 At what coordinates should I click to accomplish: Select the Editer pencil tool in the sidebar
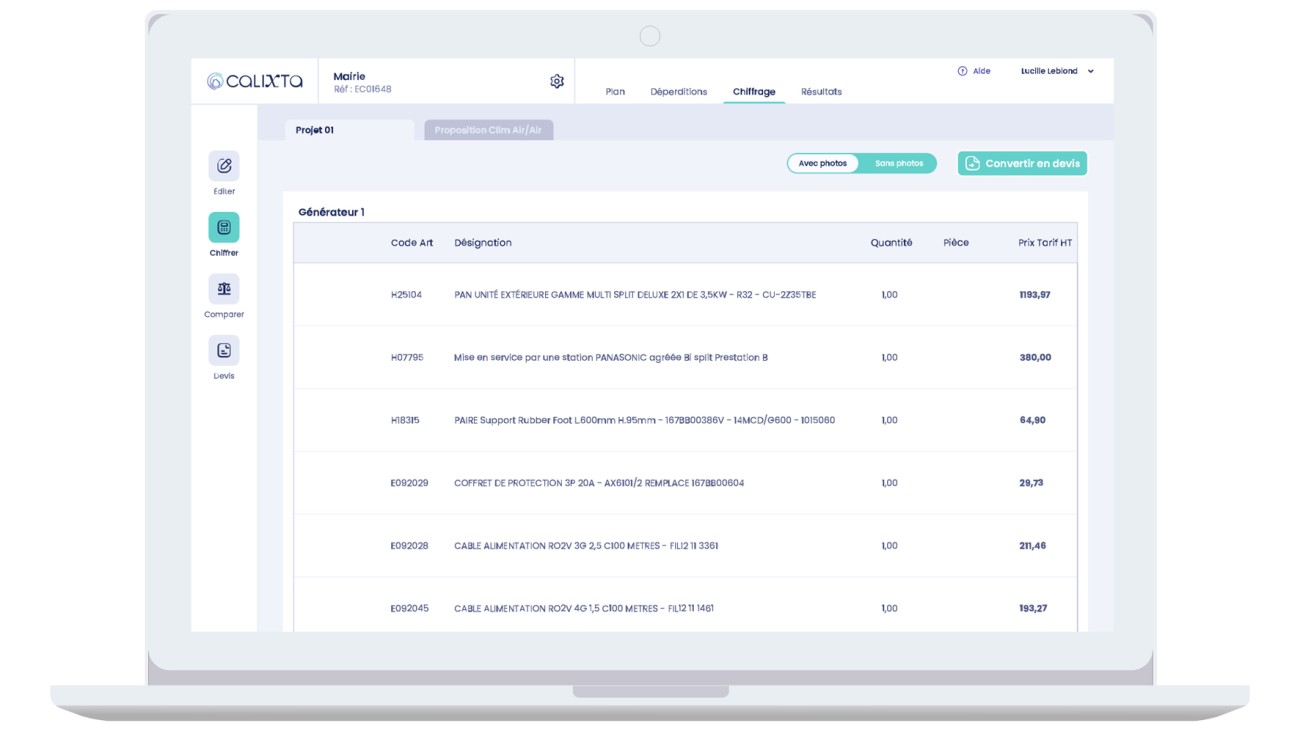tap(224, 165)
